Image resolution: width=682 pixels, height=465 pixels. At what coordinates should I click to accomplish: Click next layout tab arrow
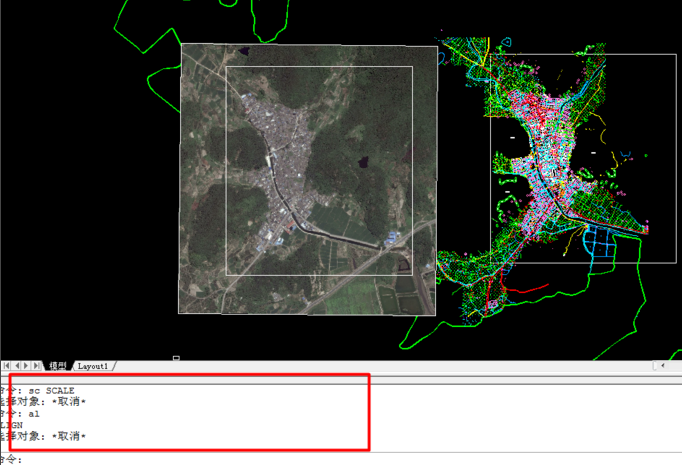[x=28, y=367]
